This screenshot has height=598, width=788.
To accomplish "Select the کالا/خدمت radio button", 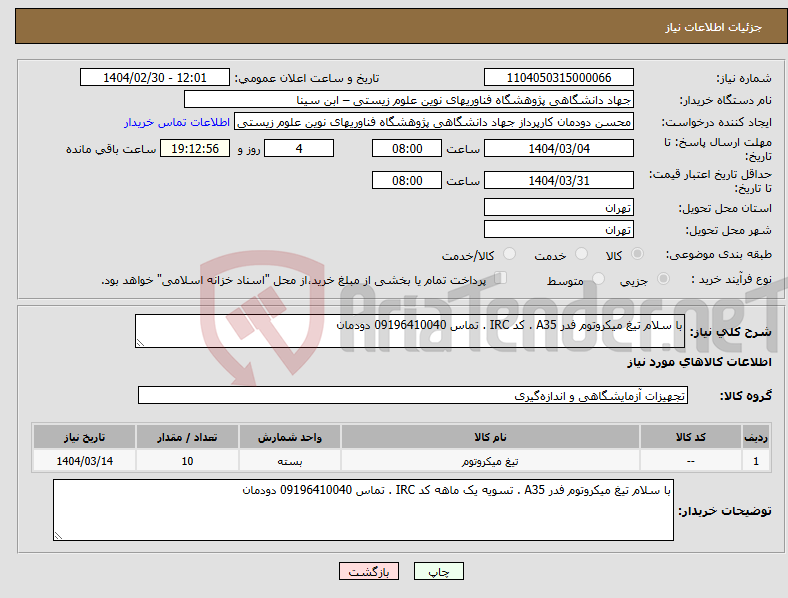I will point(510,254).
